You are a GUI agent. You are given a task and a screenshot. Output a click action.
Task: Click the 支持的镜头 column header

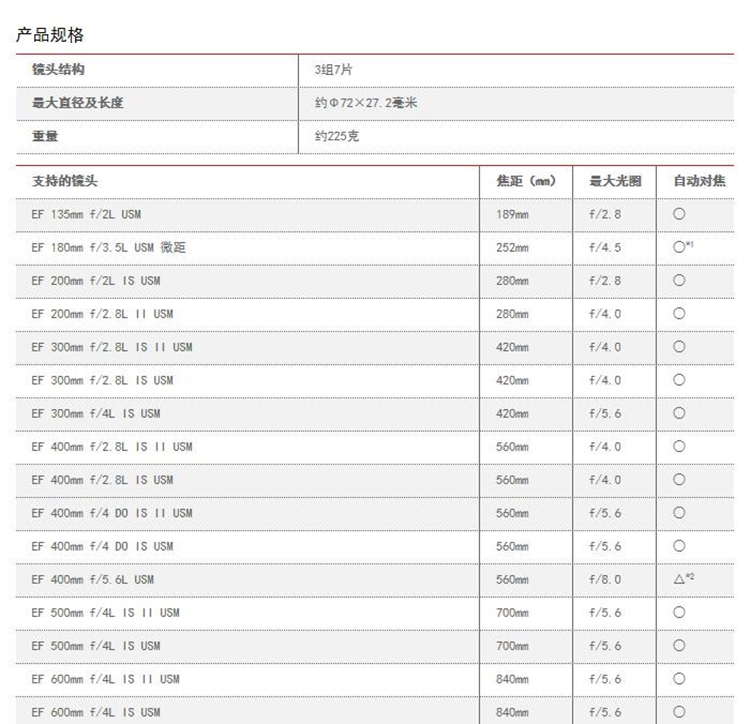pos(65,181)
